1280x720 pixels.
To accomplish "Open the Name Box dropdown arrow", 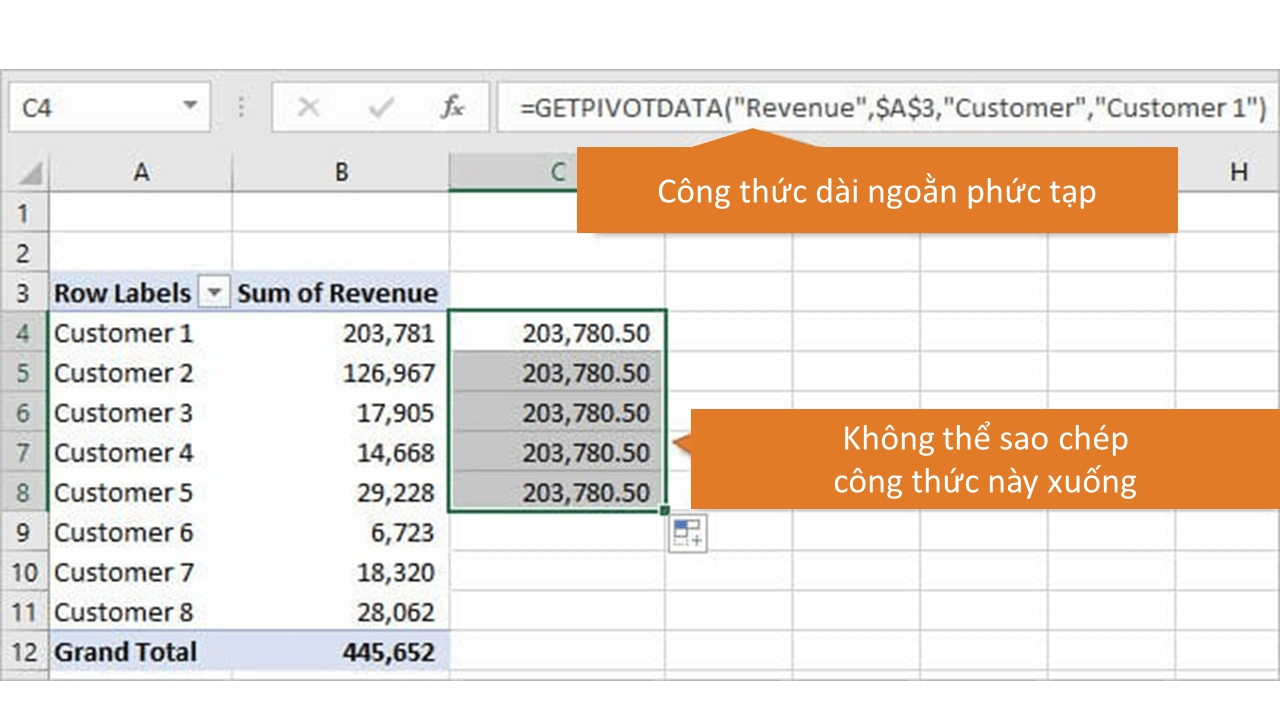I will click(x=189, y=107).
